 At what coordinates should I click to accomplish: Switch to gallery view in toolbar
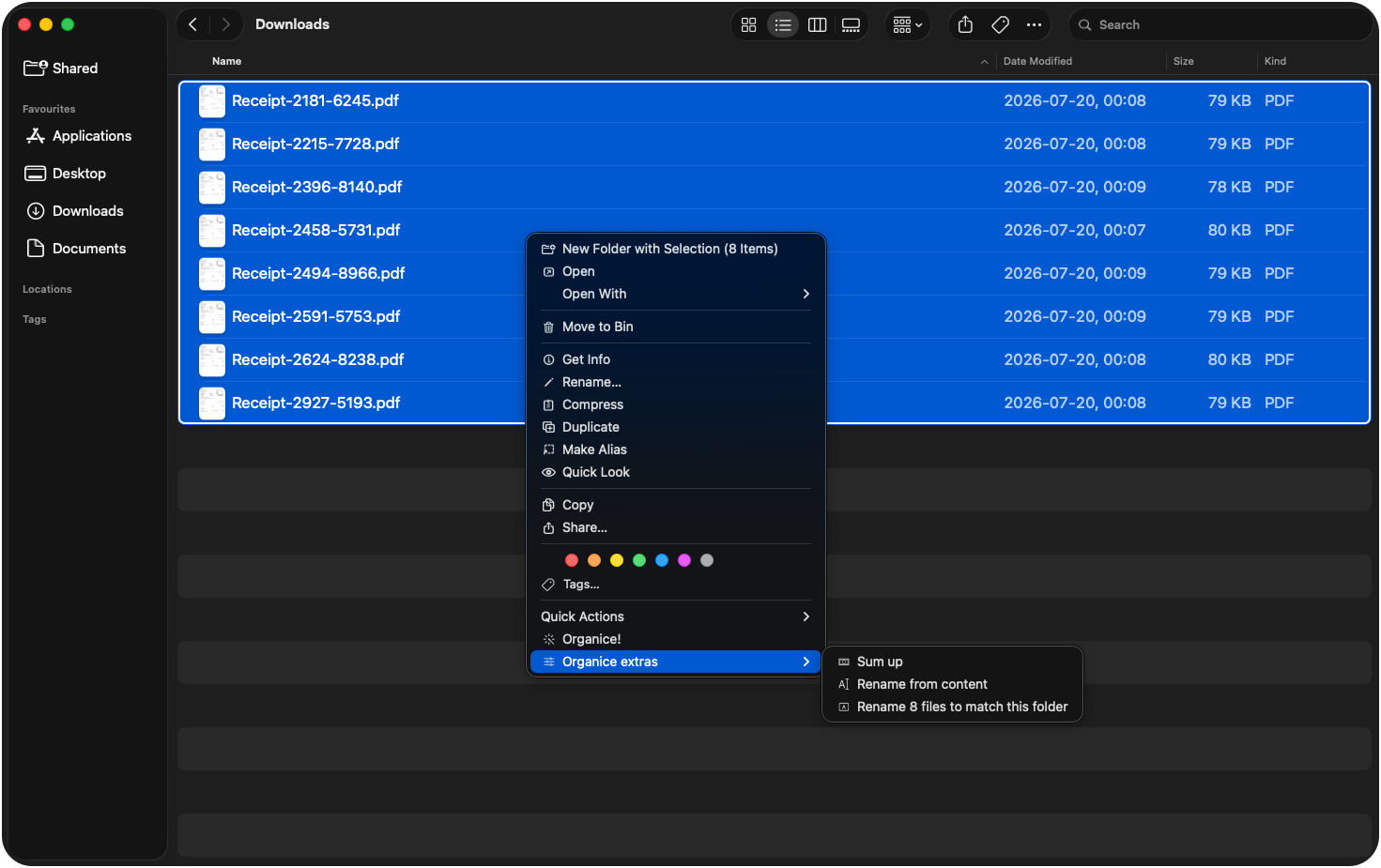[852, 25]
